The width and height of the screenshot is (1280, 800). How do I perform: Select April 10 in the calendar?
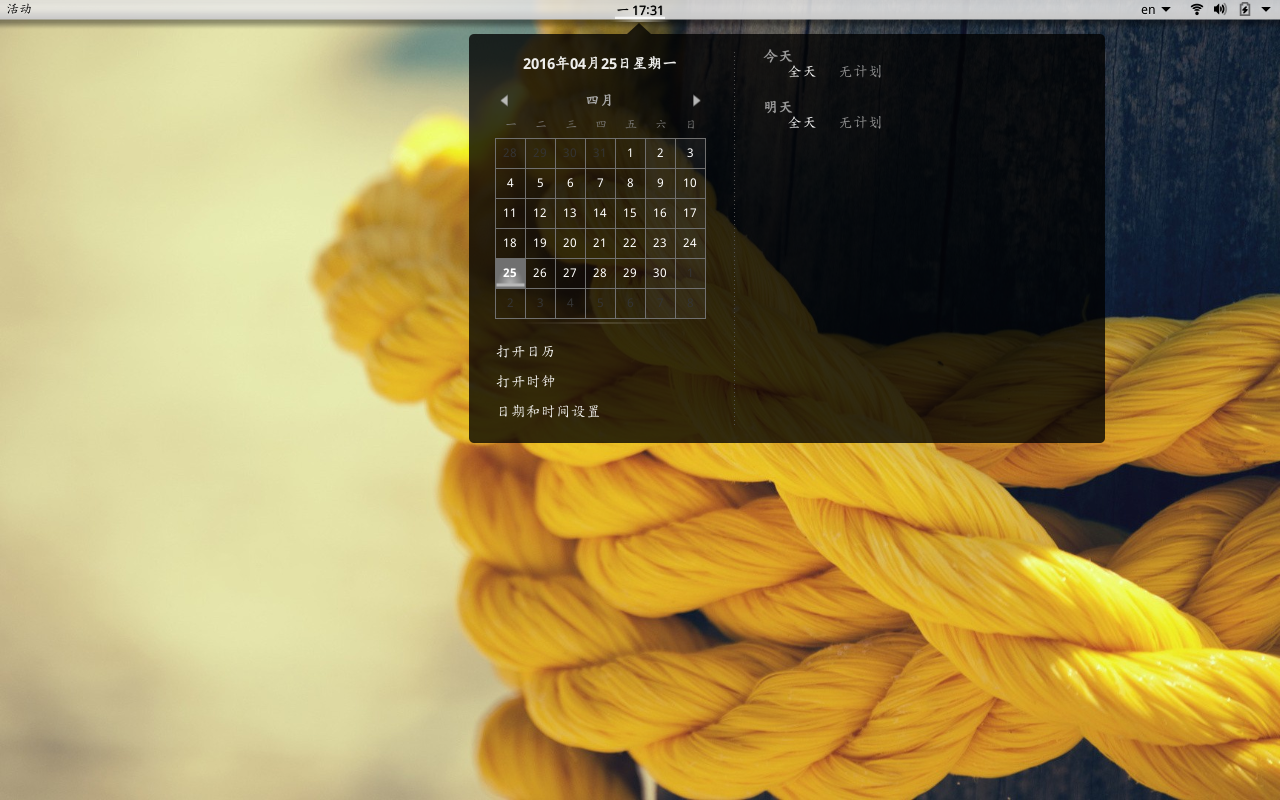[x=690, y=183]
